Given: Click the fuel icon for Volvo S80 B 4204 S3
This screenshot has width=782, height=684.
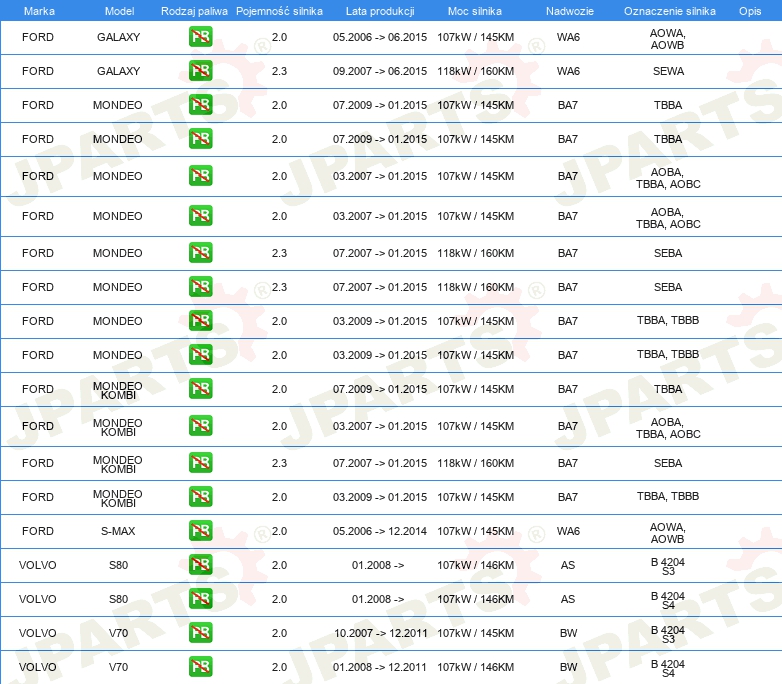Looking at the screenshot, I should coord(200,564).
